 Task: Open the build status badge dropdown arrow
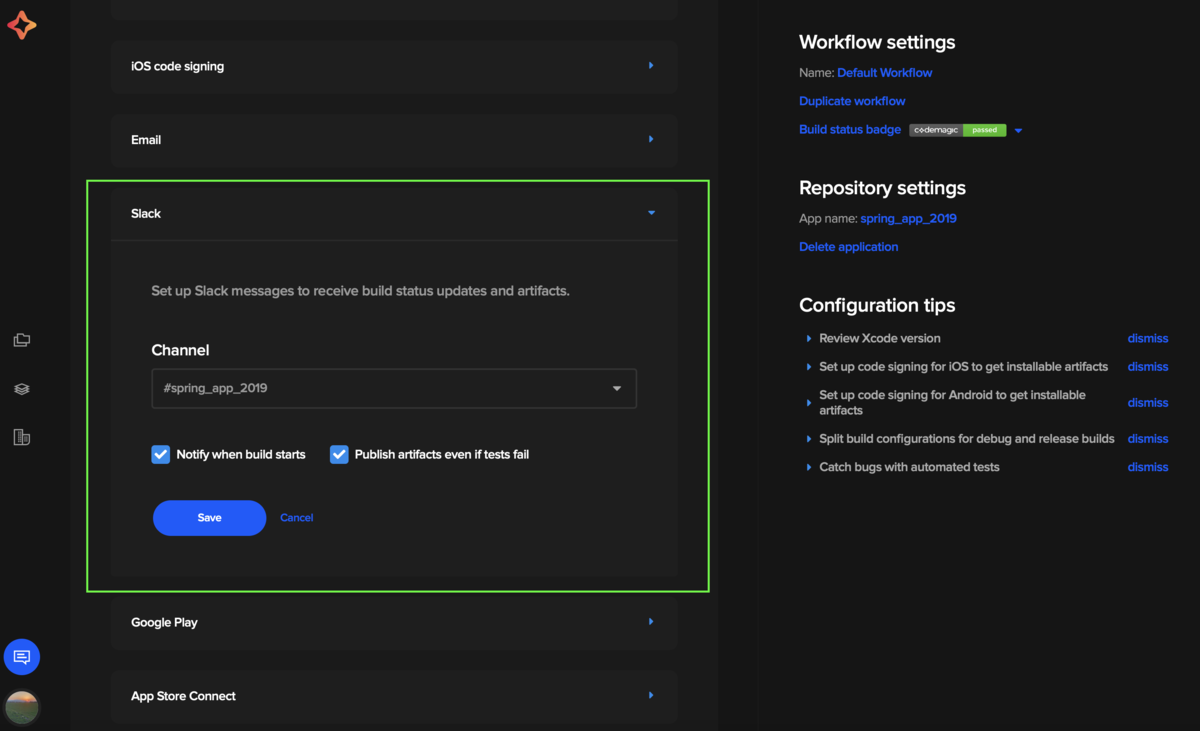coord(1018,130)
